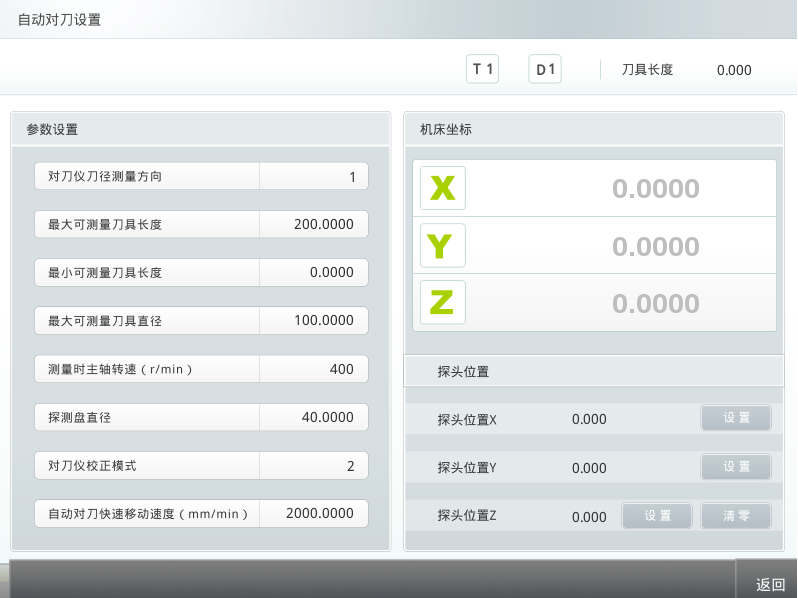Edit 最大可测量刀具长度 value 200.0000
Image resolution: width=798 pixels, height=598 pixels.
point(313,225)
